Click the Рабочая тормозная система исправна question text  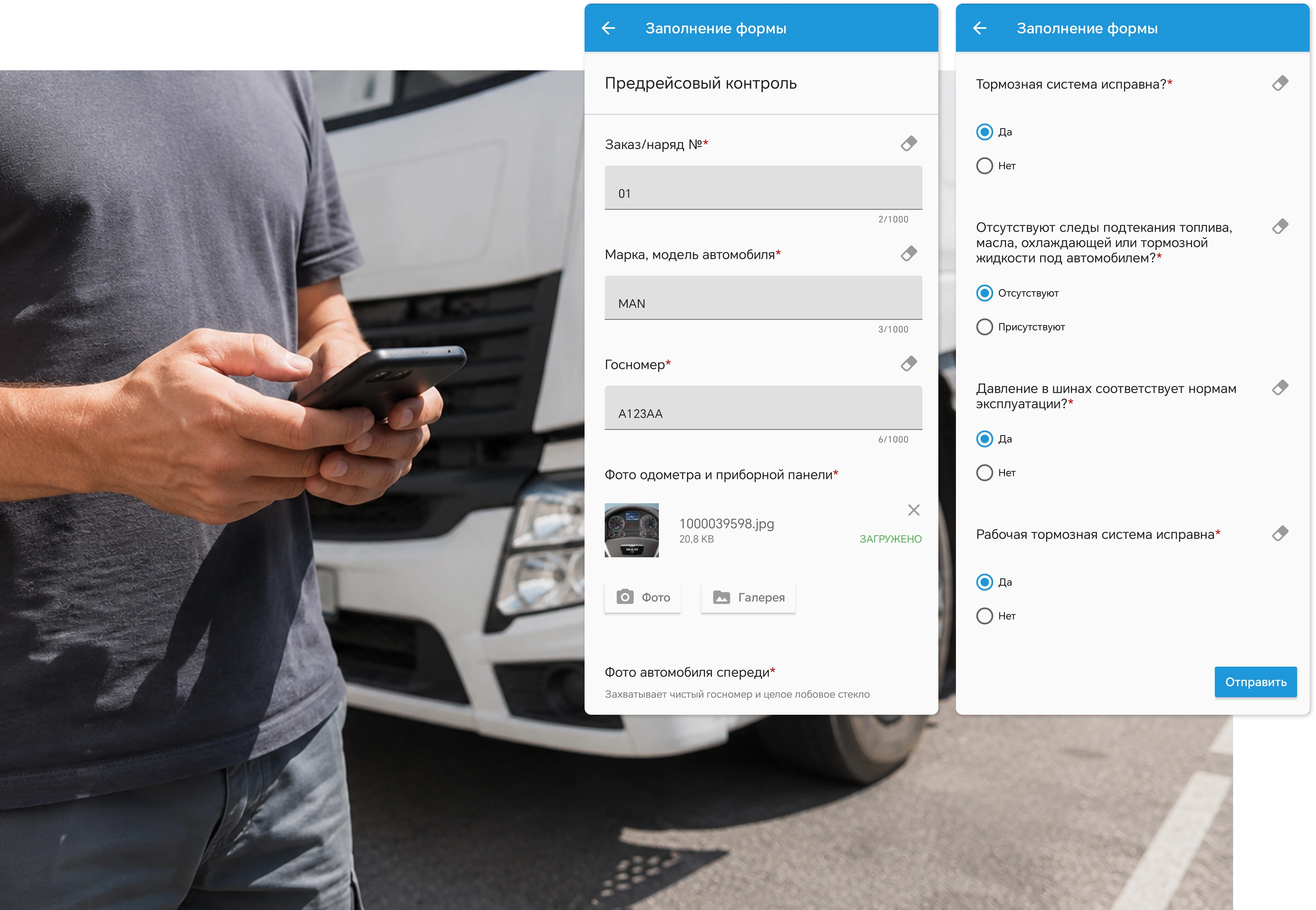coord(1098,535)
